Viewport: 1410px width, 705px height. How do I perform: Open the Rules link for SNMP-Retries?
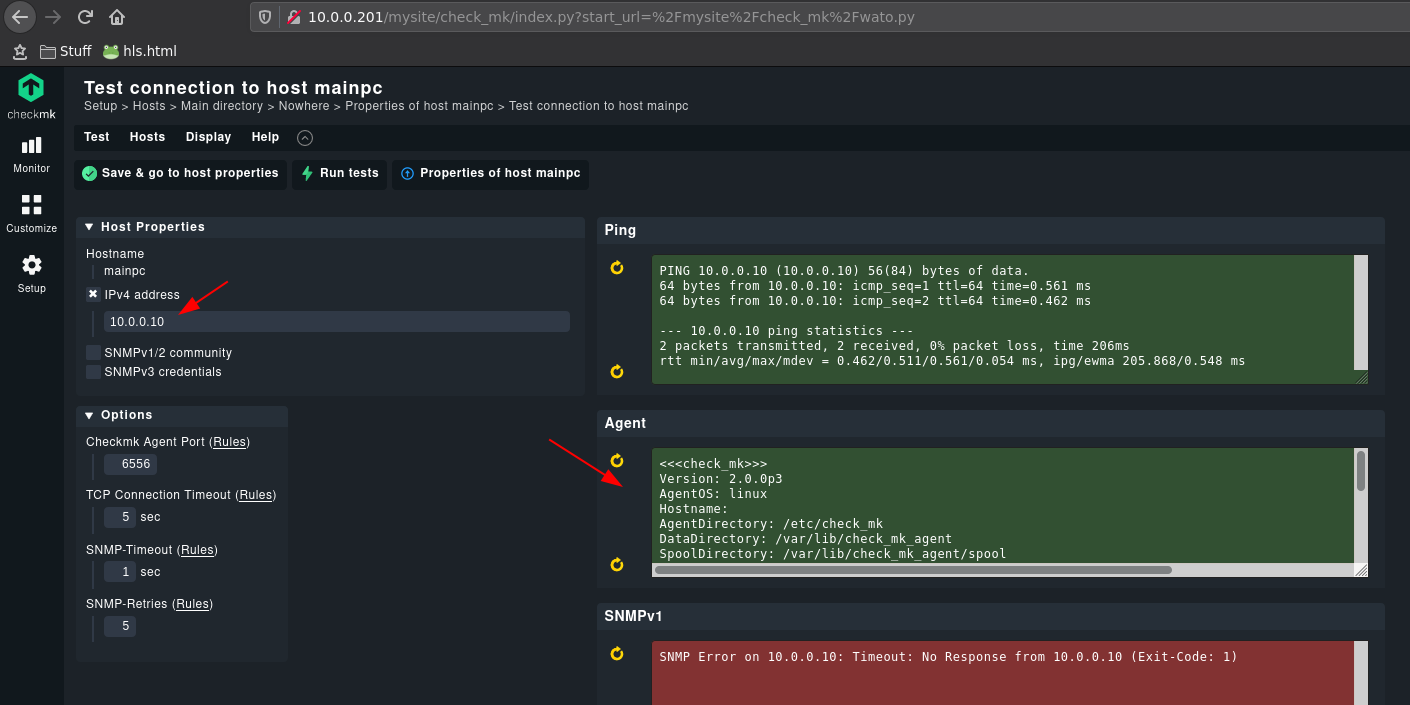click(x=193, y=604)
